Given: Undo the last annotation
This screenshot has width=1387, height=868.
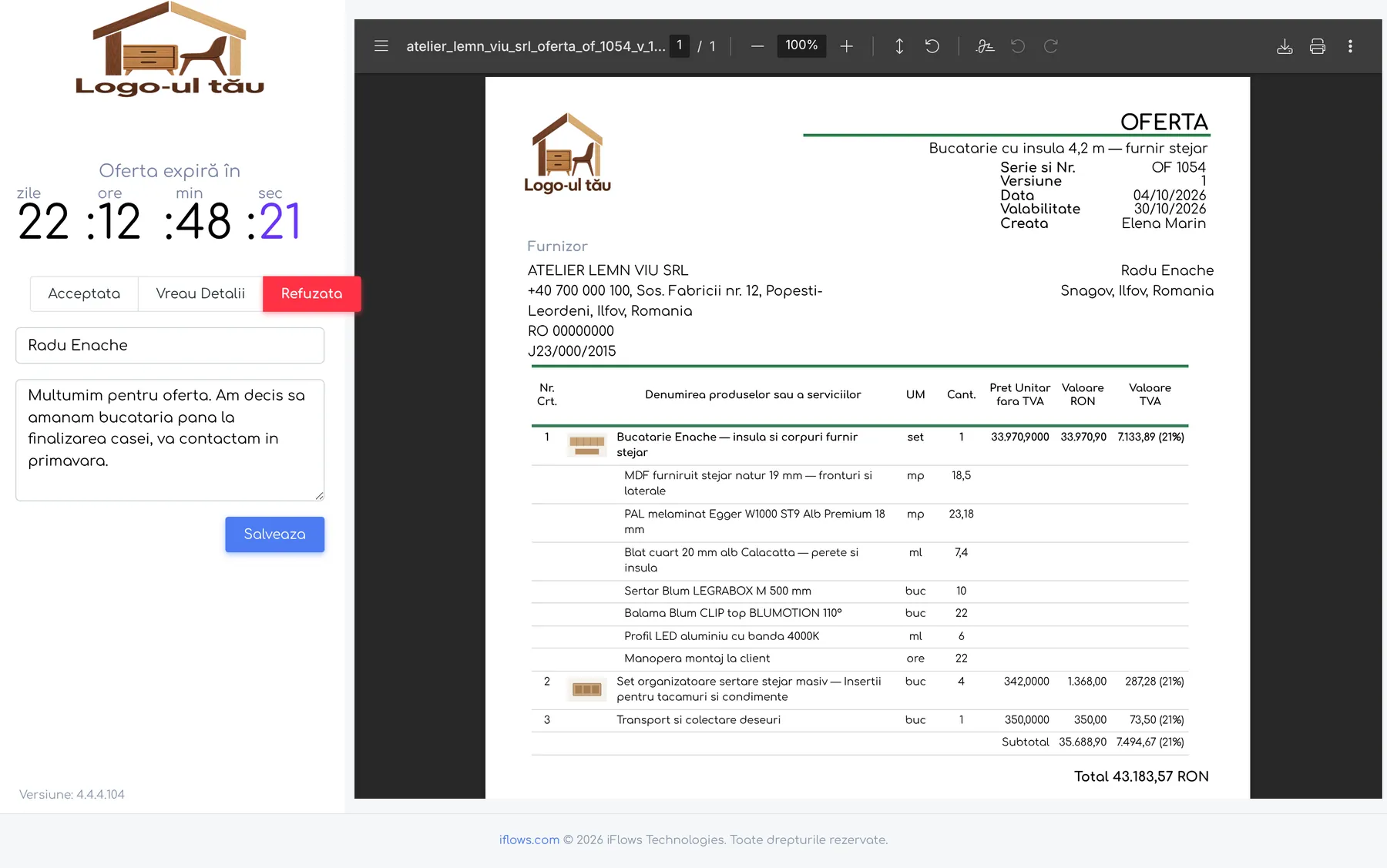Looking at the screenshot, I should (x=1018, y=46).
